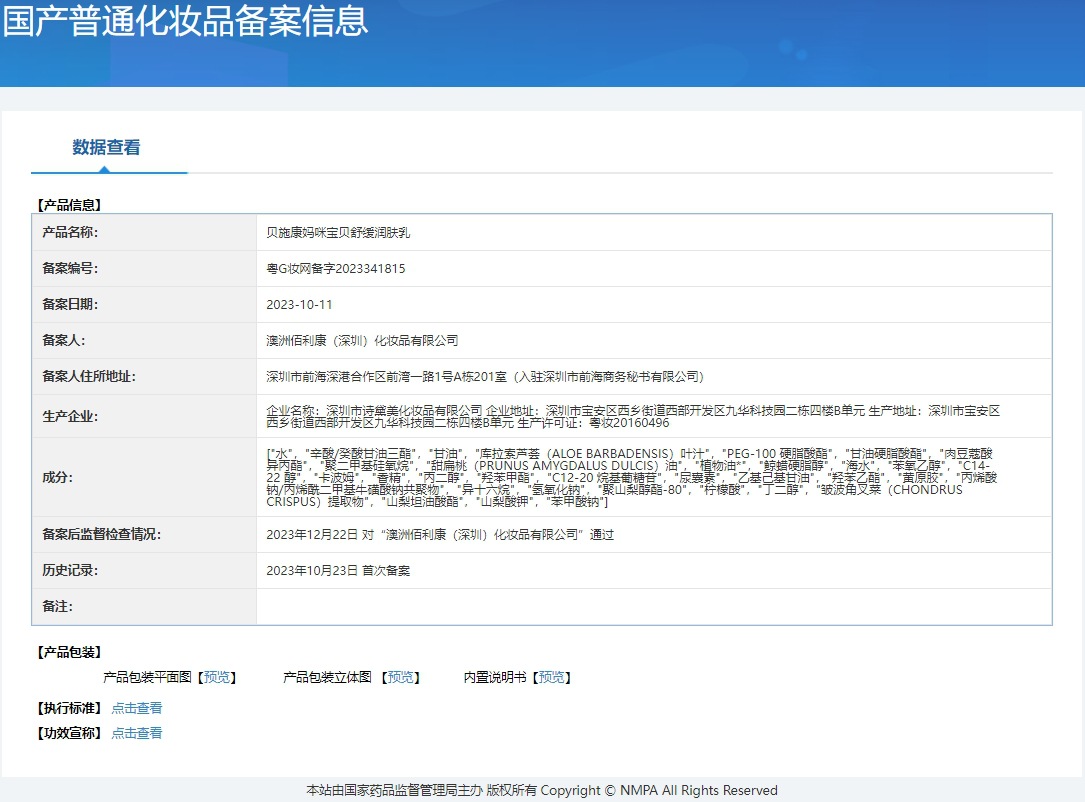
Task: Click the 【产品信息】 section heading
Action: tap(69, 205)
